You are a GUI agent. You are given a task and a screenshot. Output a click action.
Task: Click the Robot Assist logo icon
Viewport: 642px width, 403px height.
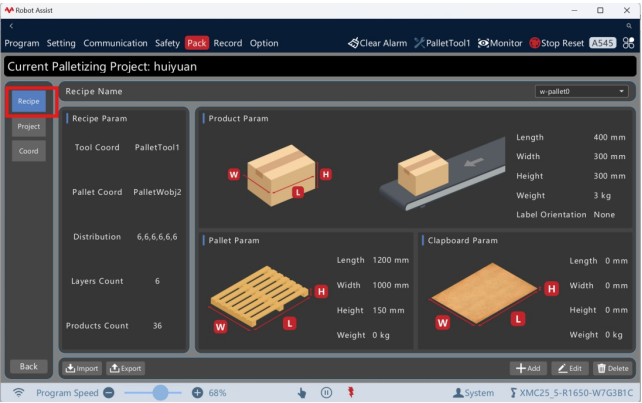click(x=9, y=10)
